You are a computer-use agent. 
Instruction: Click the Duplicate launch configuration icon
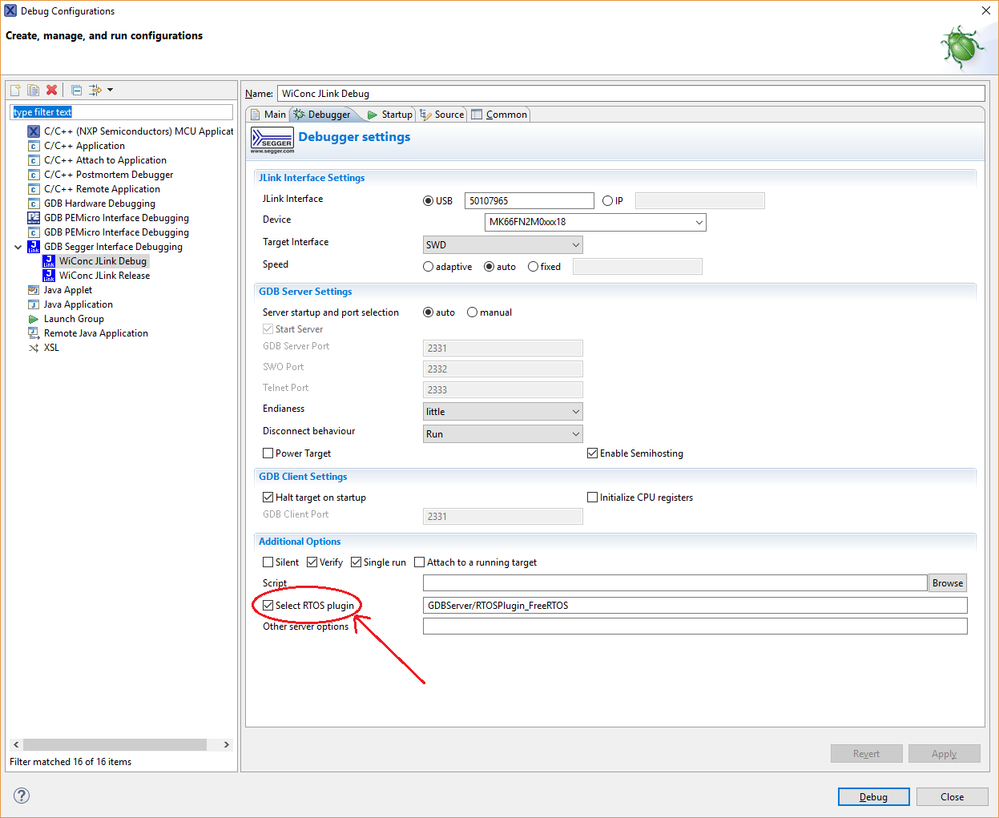click(x=33, y=90)
